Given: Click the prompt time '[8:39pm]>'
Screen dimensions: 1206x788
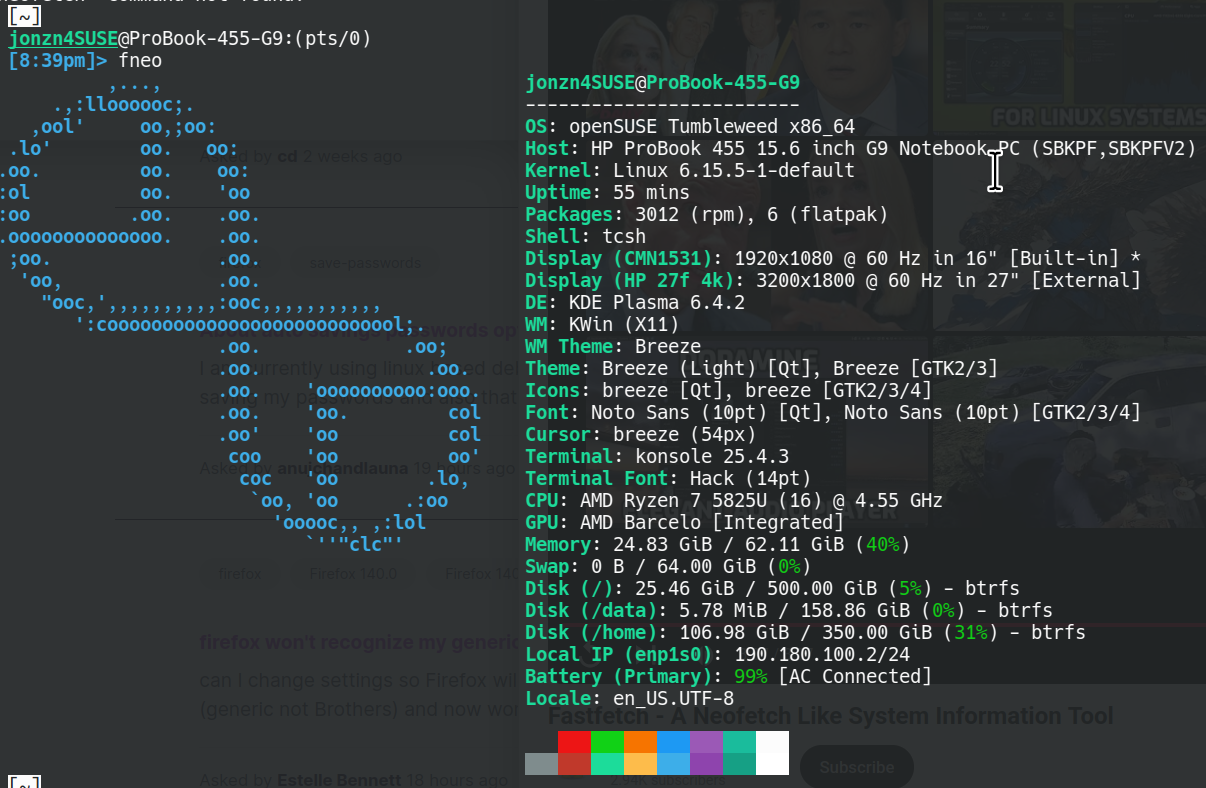Looking at the screenshot, I should click(x=57, y=61).
